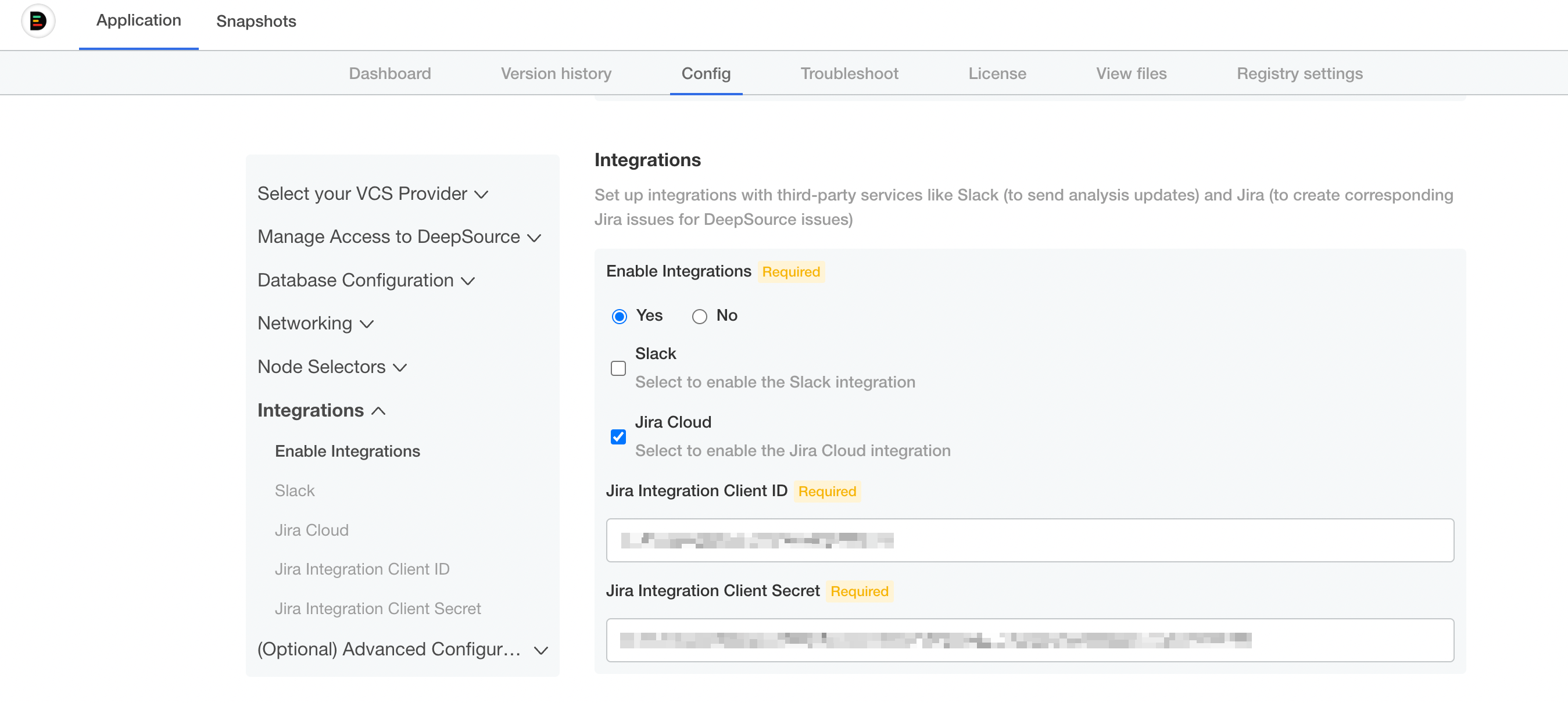Expand the Networking section
Screen dimensions: 1568x703
[314, 323]
